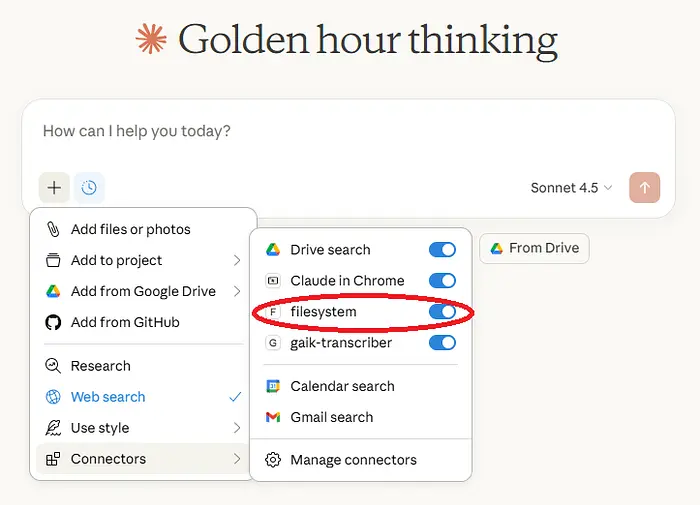Switch off gaik-transcriber toggle

(442, 343)
